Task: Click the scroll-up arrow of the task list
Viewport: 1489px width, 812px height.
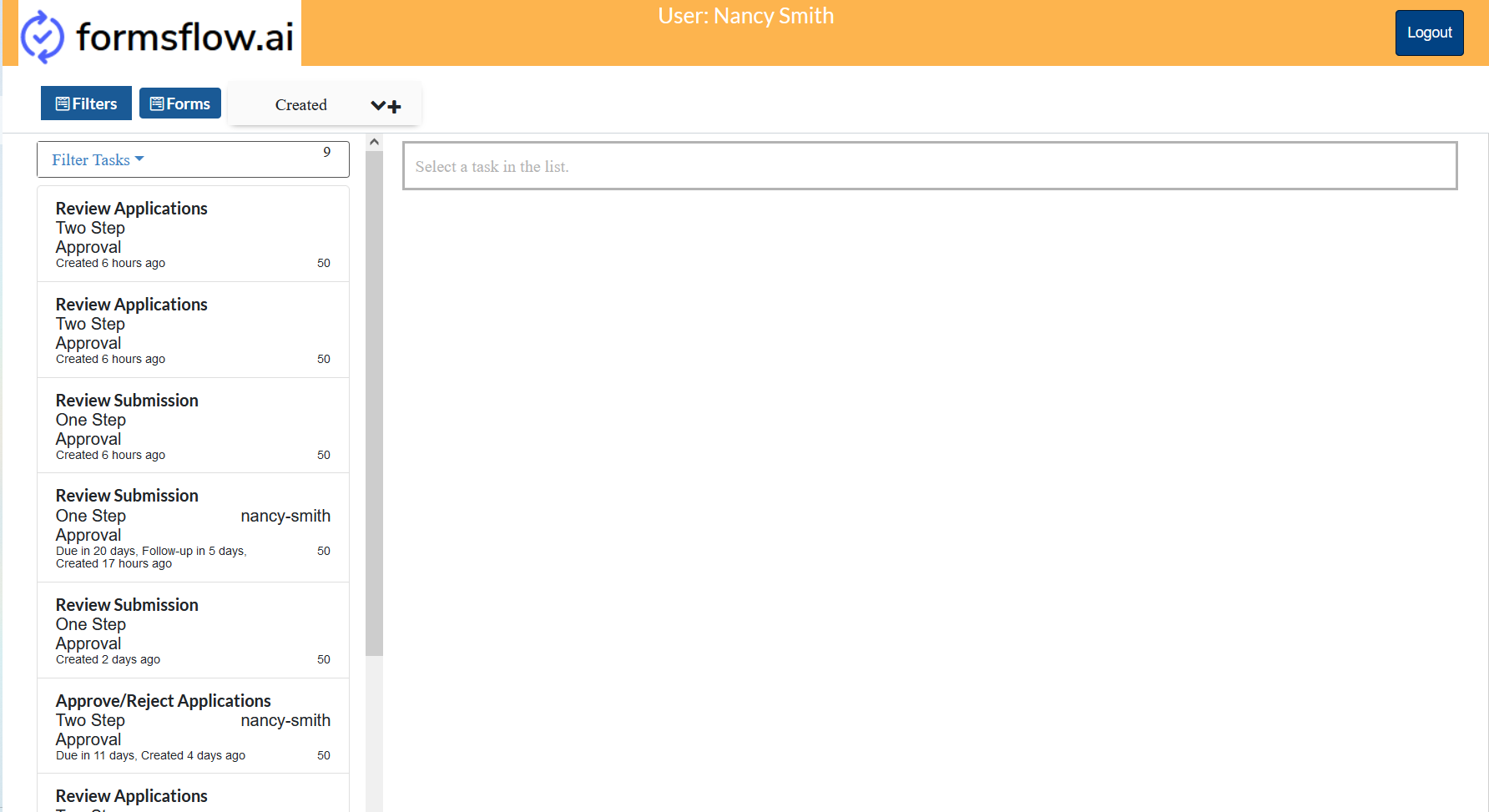Action: coord(374,142)
